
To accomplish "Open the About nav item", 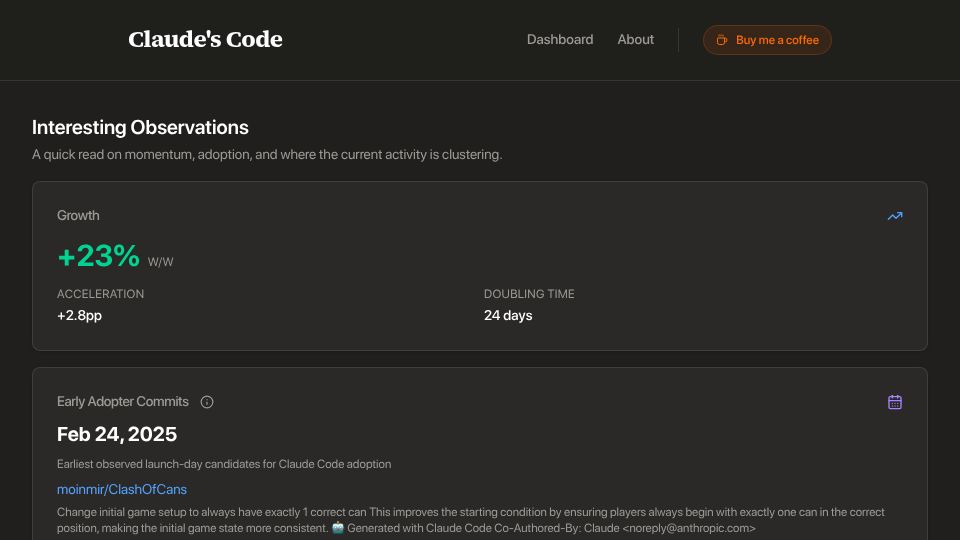I will click(636, 39).
